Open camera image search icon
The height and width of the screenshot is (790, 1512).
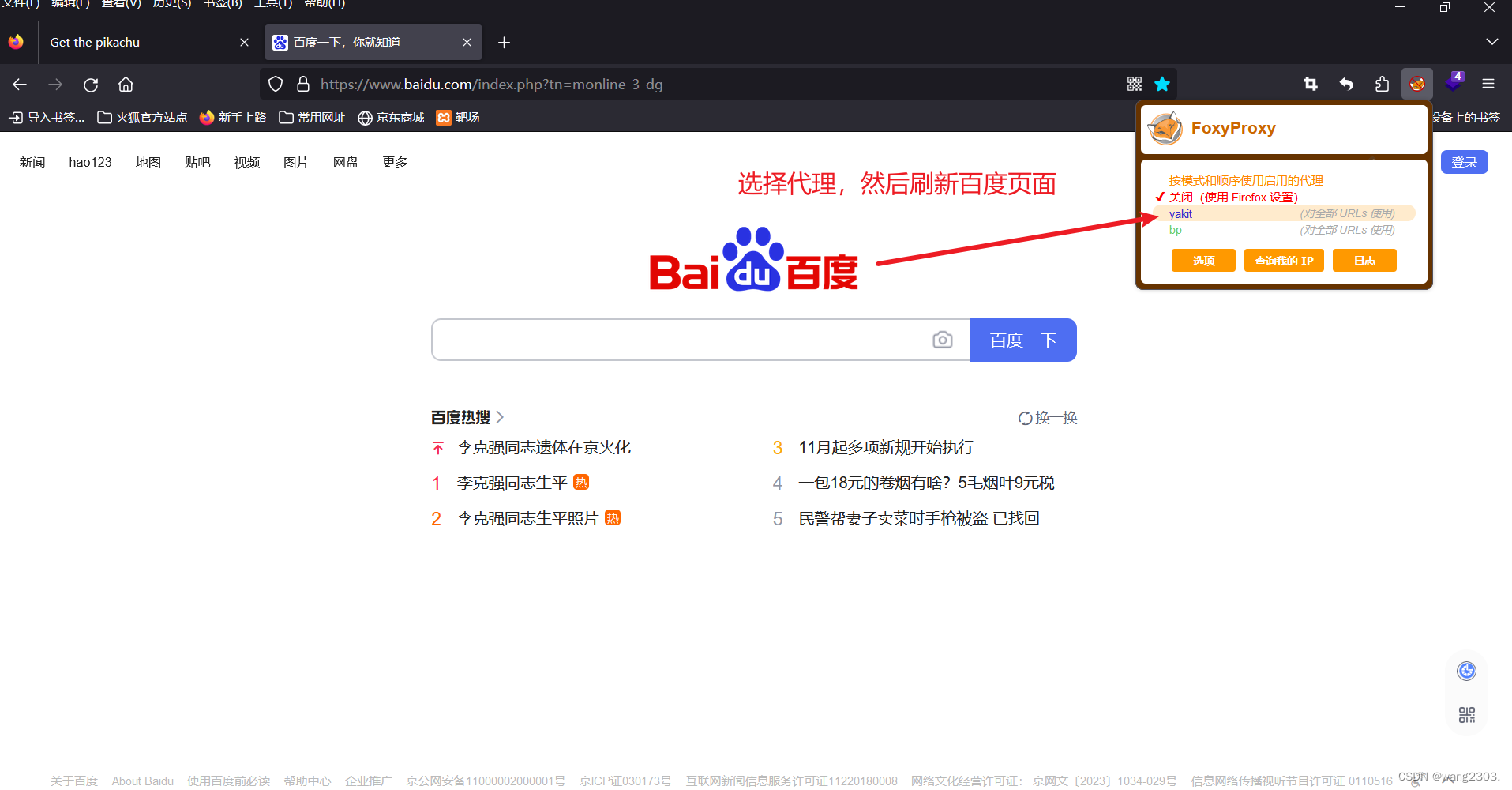pos(942,340)
